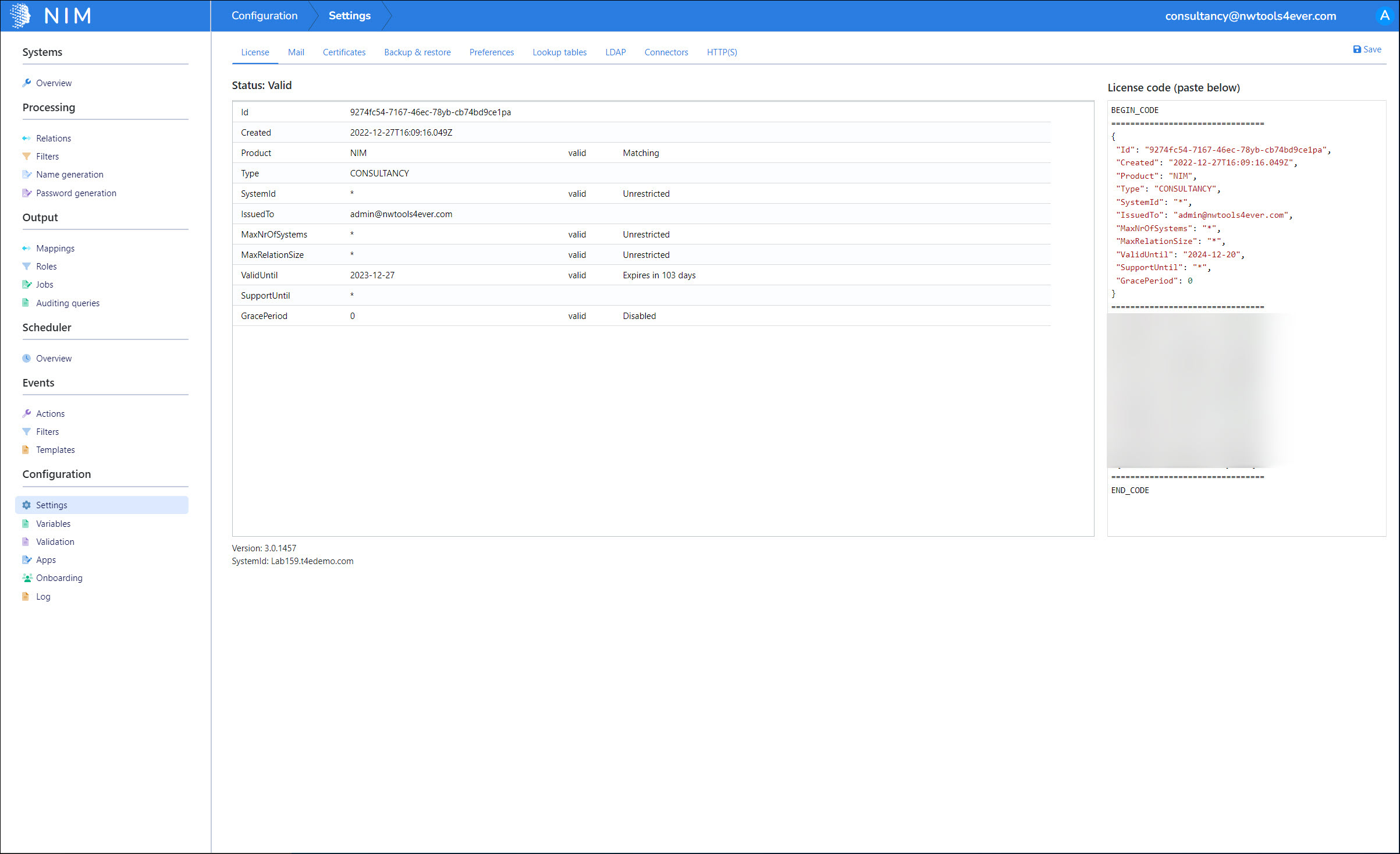Click the Onboarding people icon
This screenshot has height=854, width=1400.
click(27, 578)
